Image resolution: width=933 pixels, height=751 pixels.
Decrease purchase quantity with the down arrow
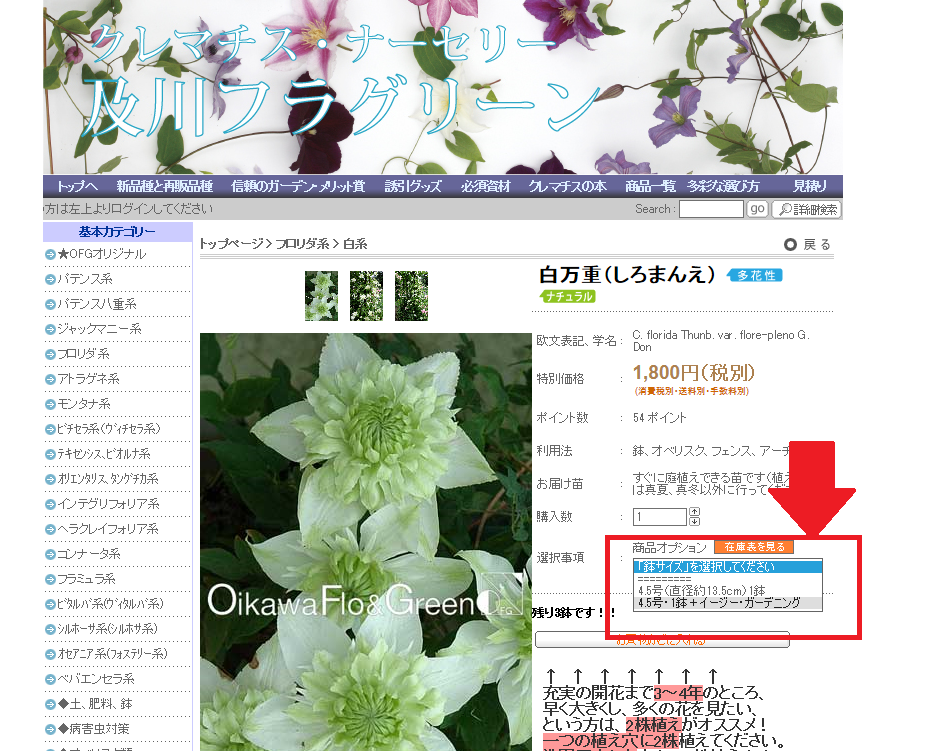pyautogui.click(x=694, y=521)
